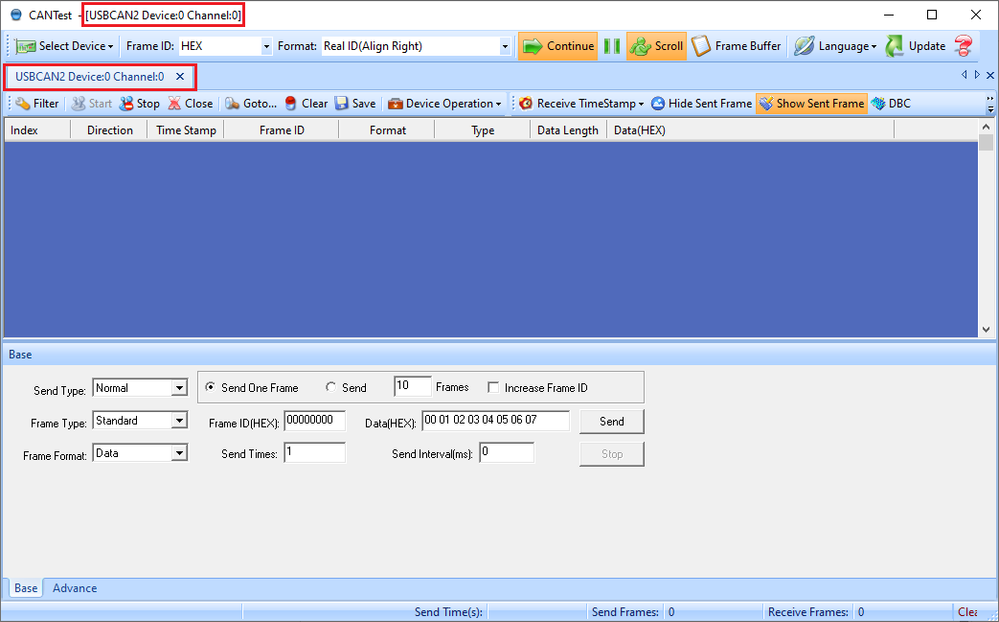999x622 pixels.
Task: Click the Index column header
Action: pyautogui.click(x=37, y=130)
